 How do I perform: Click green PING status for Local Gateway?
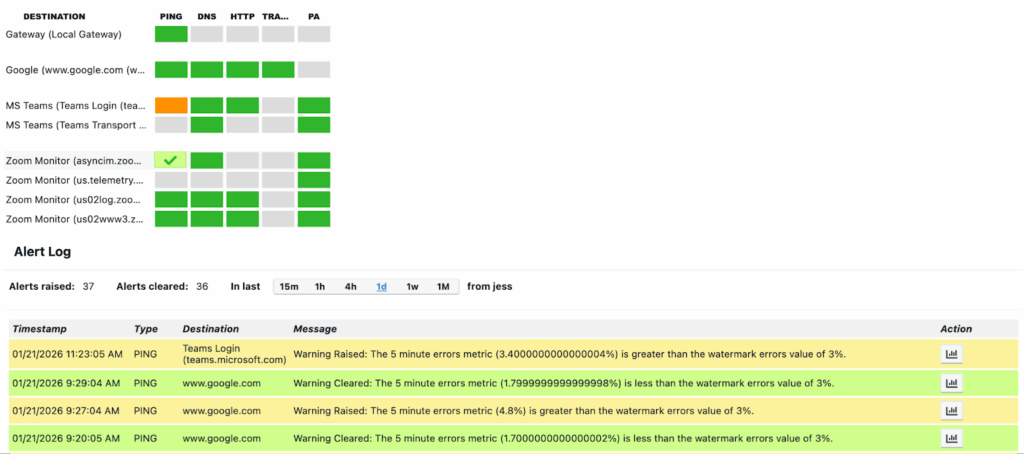coord(171,34)
